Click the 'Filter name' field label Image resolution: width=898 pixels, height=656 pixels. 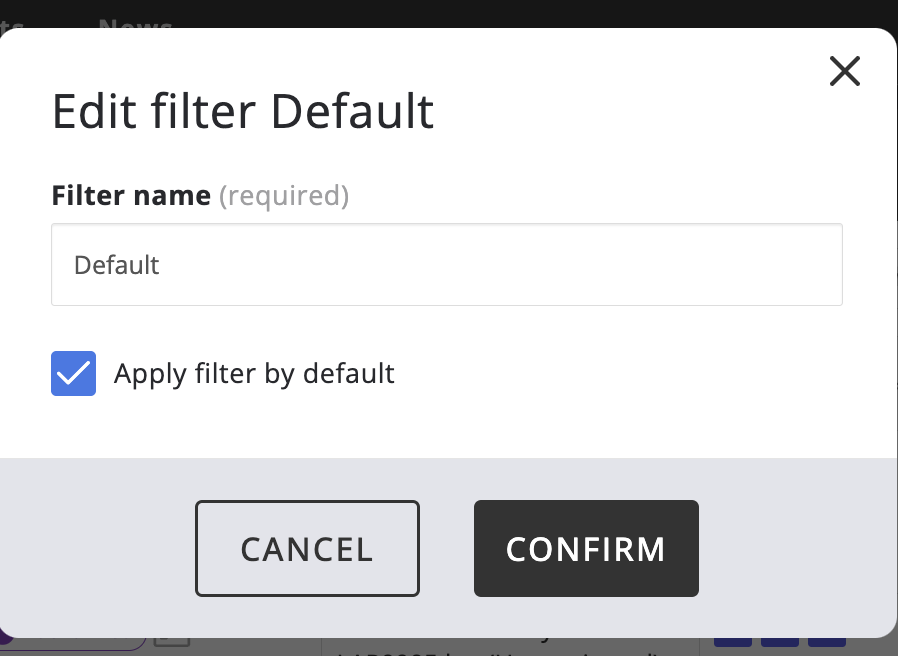(131, 195)
